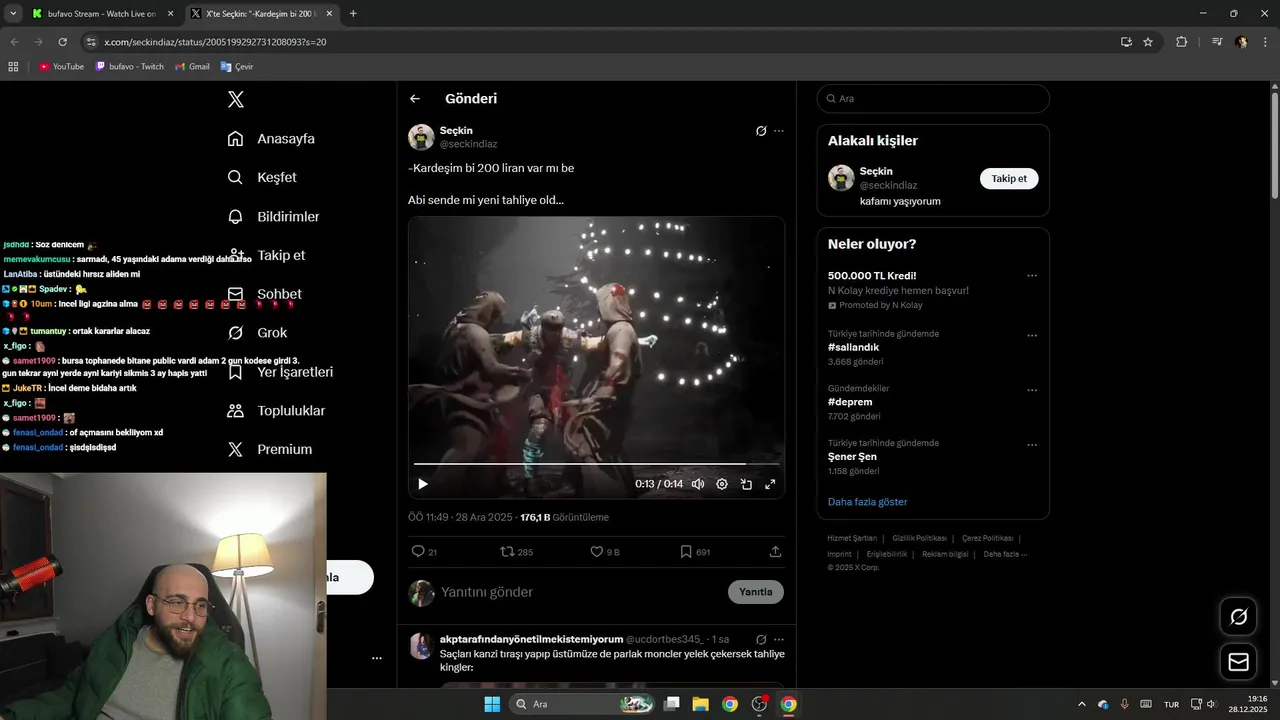Mute the video volume
Viewport: 1280px width, 720px height.
pyautogui.click(x=698, y=484)
